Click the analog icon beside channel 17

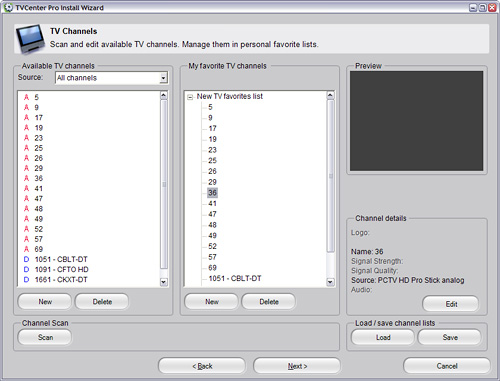pos(26,117)
